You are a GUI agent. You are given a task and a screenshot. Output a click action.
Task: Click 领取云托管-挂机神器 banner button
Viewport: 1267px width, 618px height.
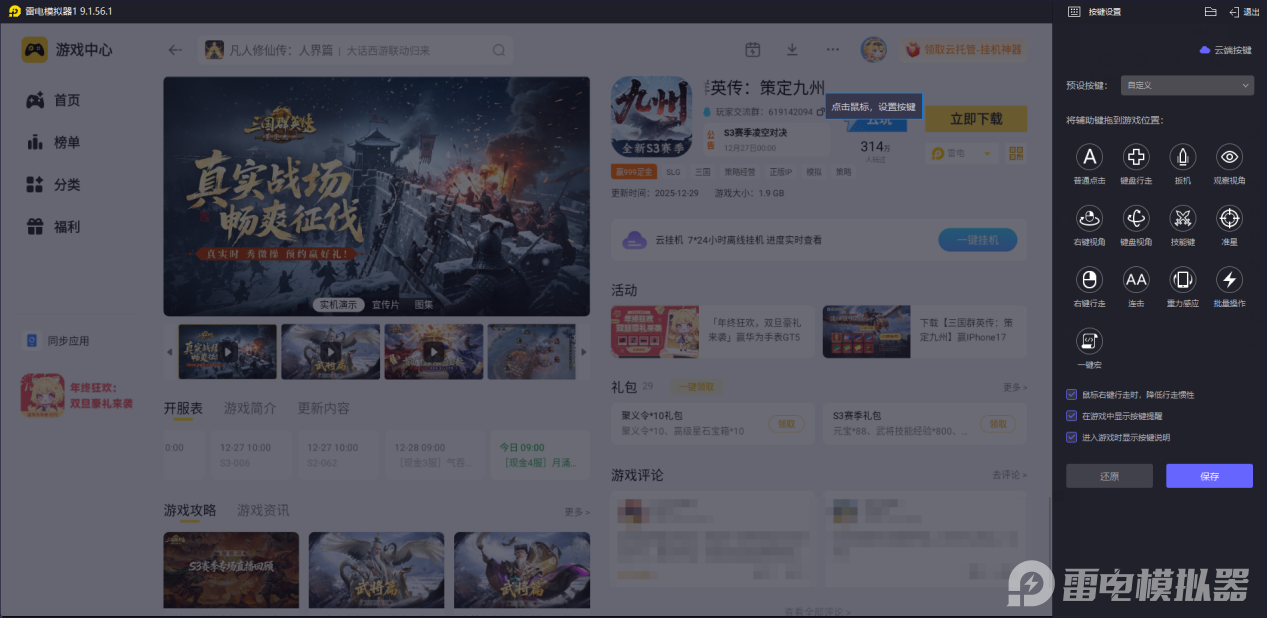pyautogui.click(x=964, y=49)
